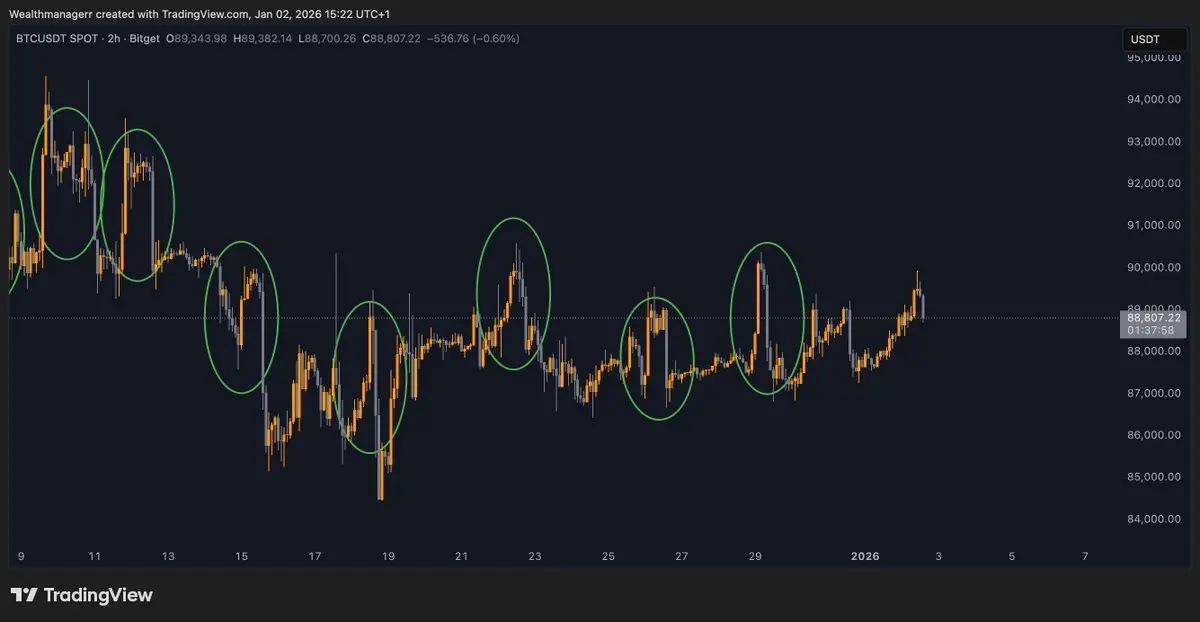The image size is (1200, 622).
Task: Click the date label 5 on time axis
Action: pos(1011,556)
